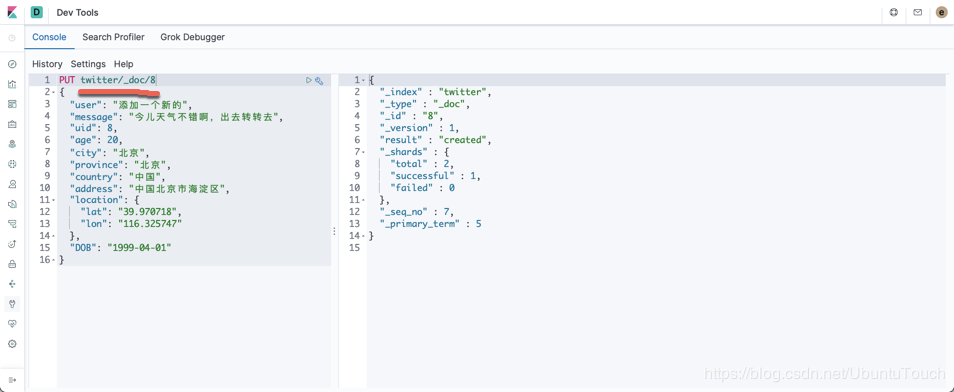Collapse the request body at line 2
This screenshot has height=392, width=954.
(x=54, y=92)
